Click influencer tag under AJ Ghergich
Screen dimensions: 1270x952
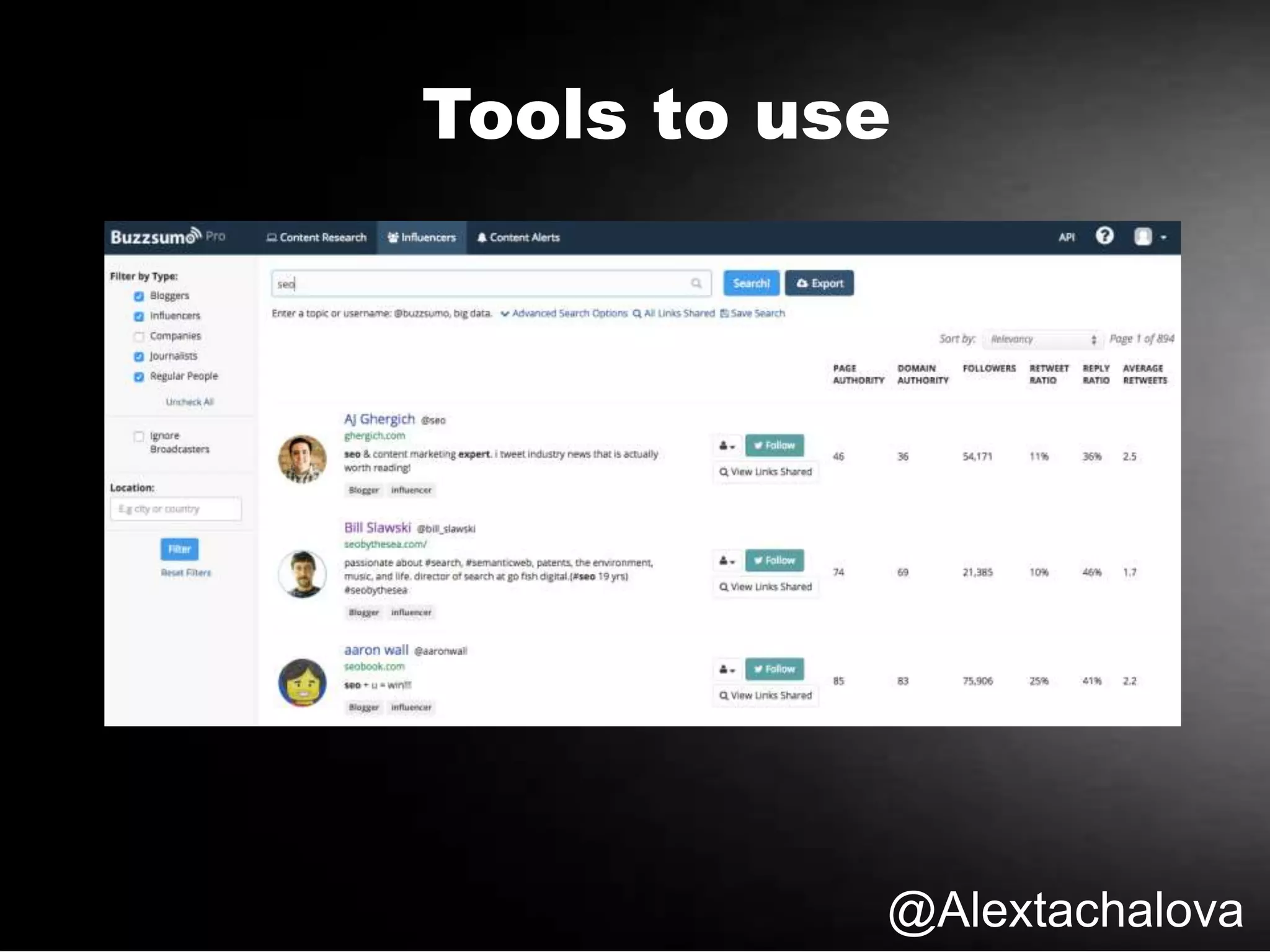click(x=411, y=490)
